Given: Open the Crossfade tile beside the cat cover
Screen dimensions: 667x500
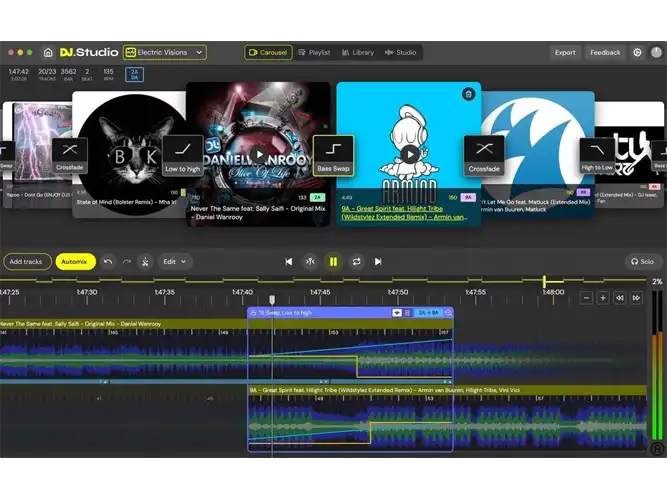Looking at the screenshot, I should 70,155.
